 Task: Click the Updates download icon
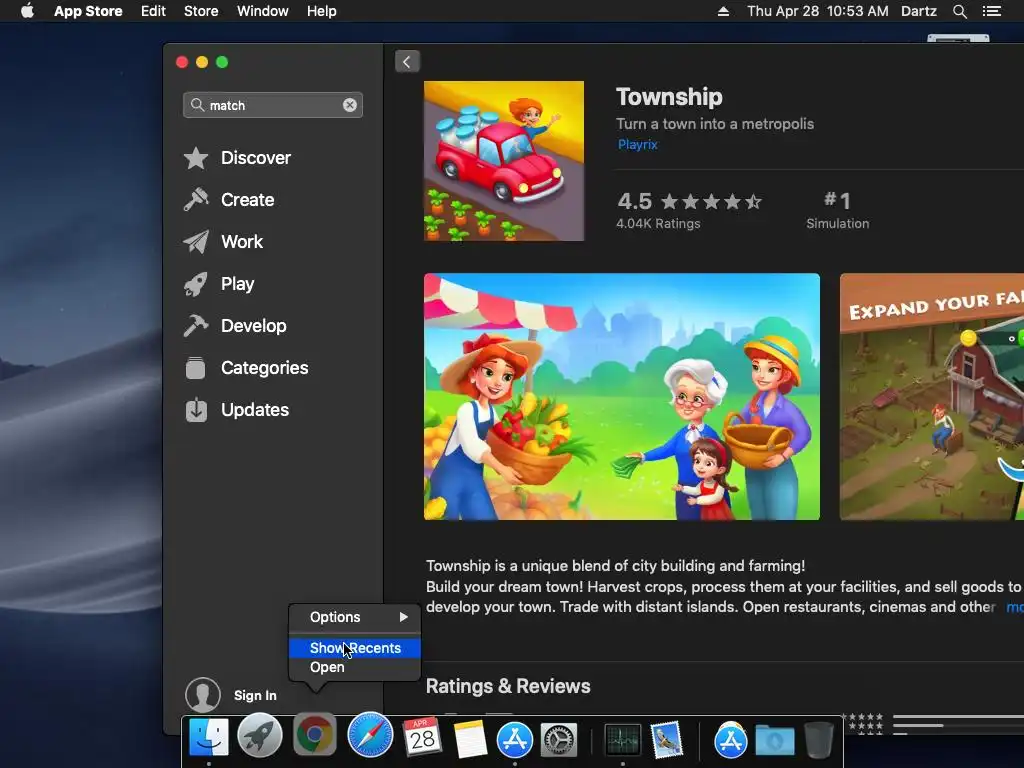(x=196, y=410)
